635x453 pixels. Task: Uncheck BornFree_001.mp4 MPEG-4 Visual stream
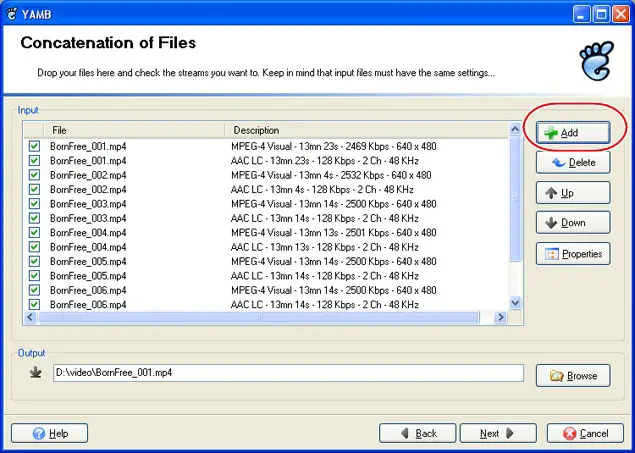(x=34, y=146)
